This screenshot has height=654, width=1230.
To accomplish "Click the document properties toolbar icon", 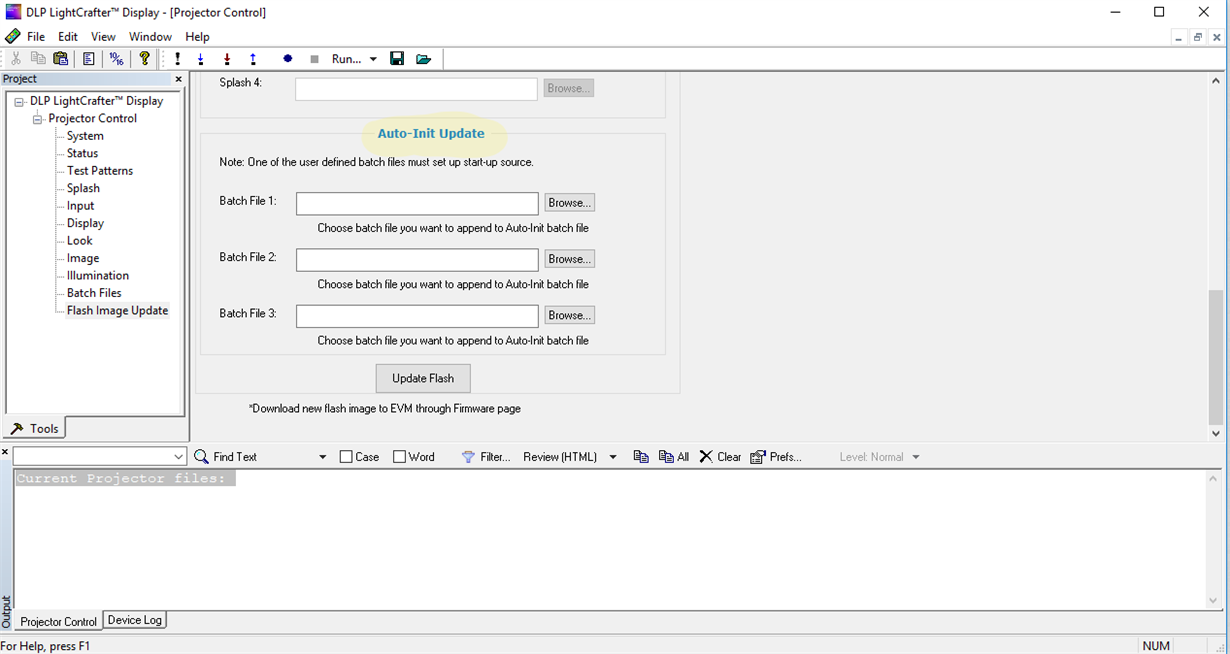I will [x=89, y=59].
